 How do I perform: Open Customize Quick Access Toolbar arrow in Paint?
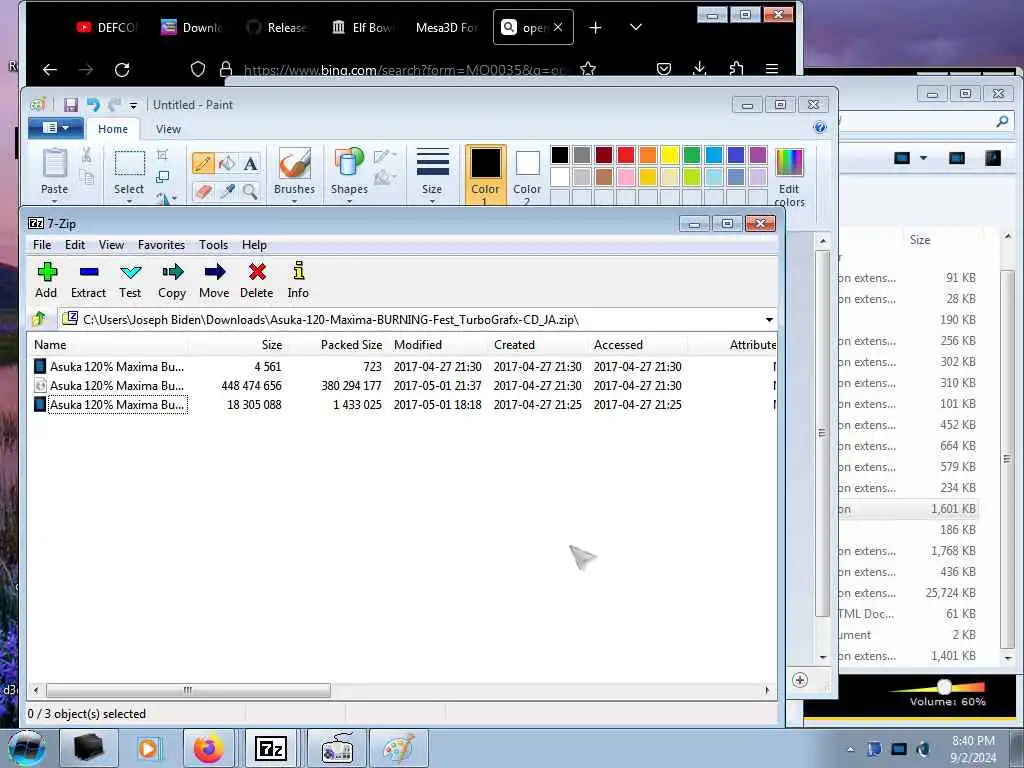pyautogui.click(x=133, y=105)
